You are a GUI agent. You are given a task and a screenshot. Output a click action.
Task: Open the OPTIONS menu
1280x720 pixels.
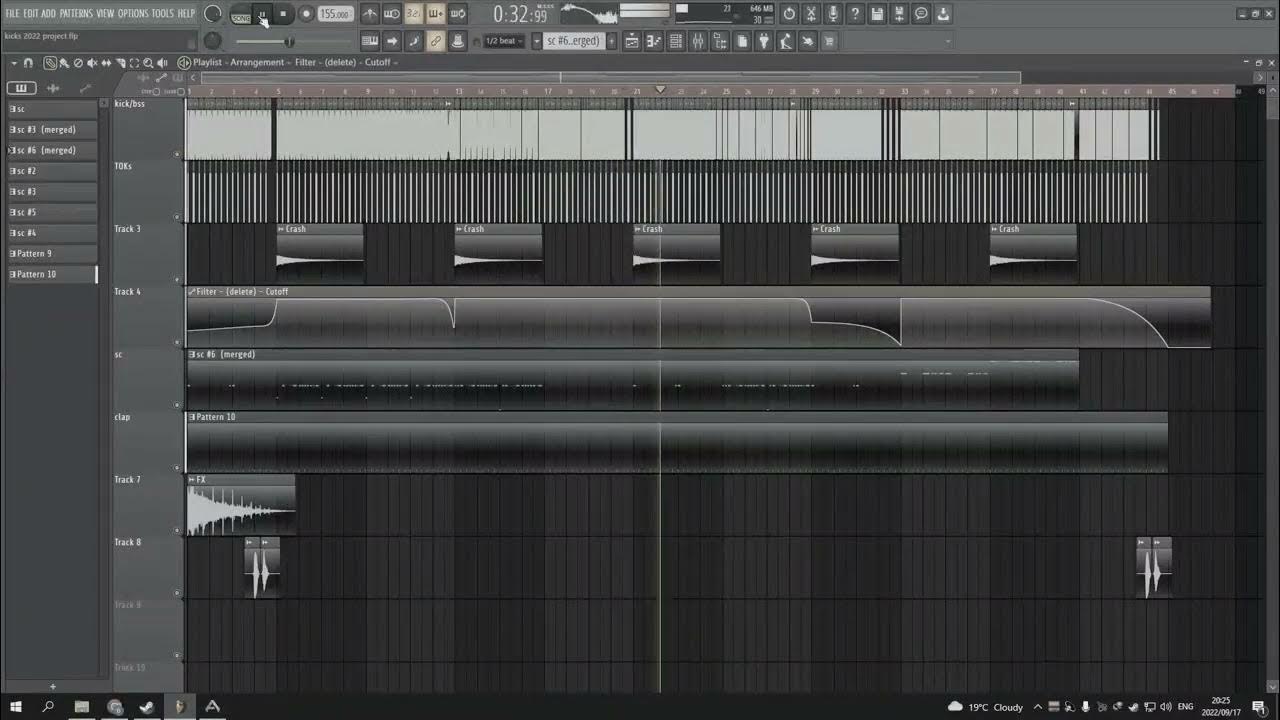tap(133, 14)
